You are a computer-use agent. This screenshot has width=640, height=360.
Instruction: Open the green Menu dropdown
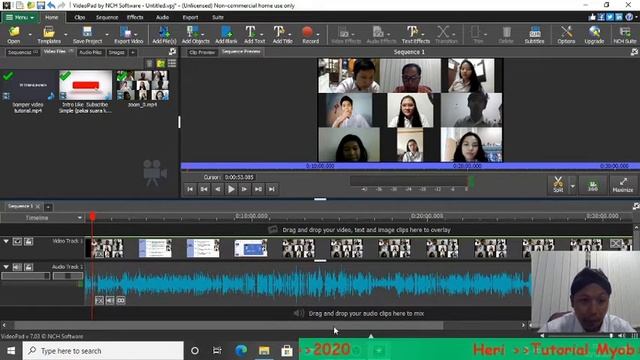pyautogui.click(x=20, y=17)
